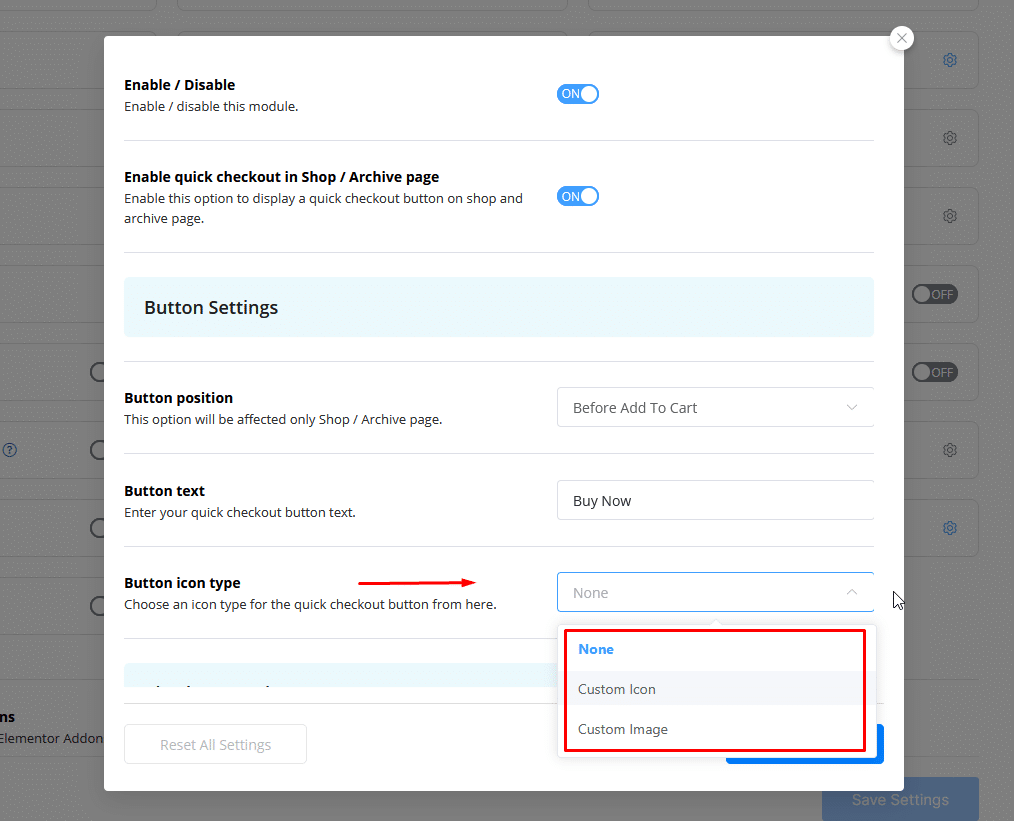
Task: Close the settings modal with the X icon
Action: (902, 38)
